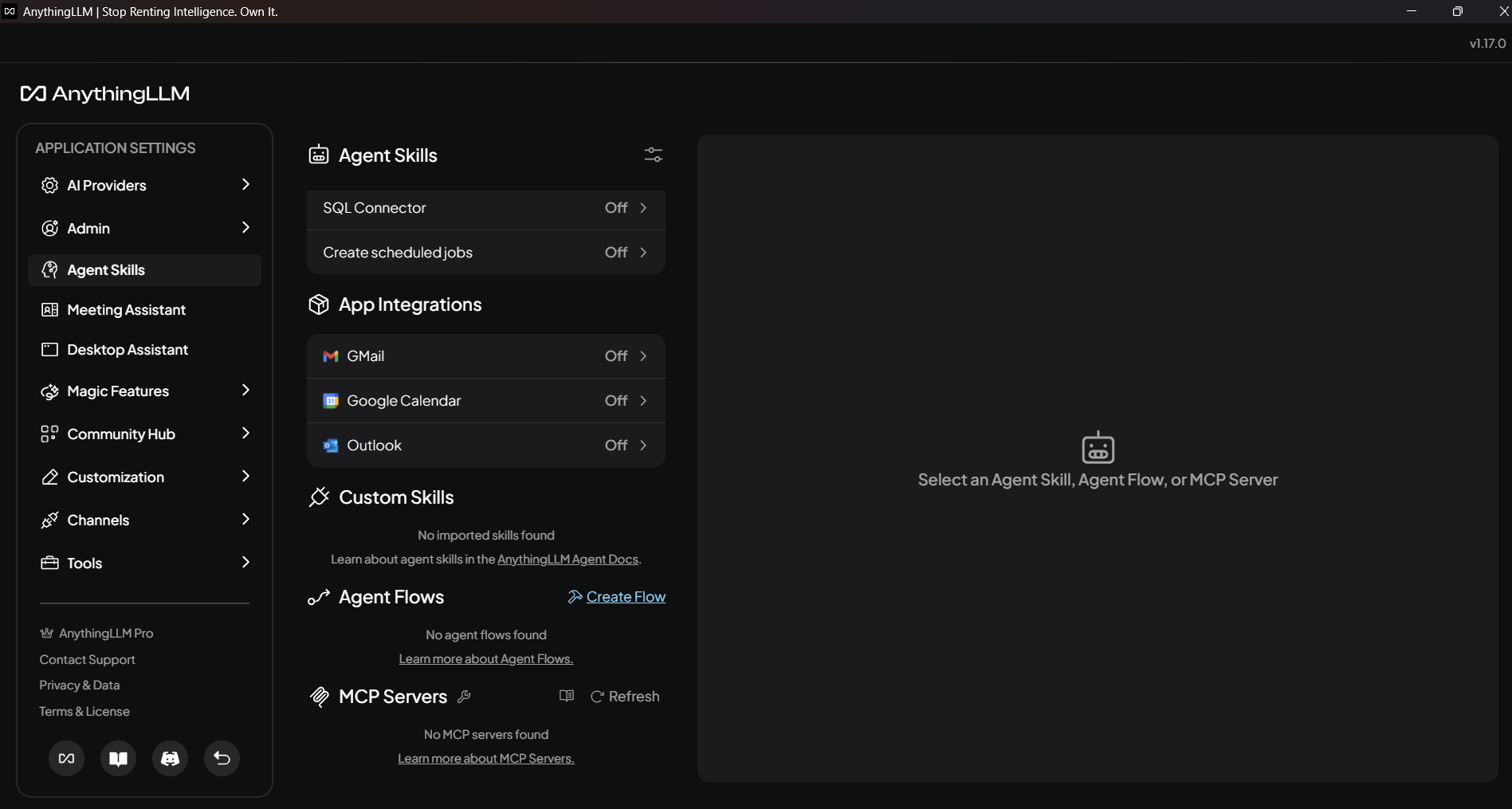Open the GMail integration row
Viewport: 1512px width, 809px height.
(x=486, y=356)
